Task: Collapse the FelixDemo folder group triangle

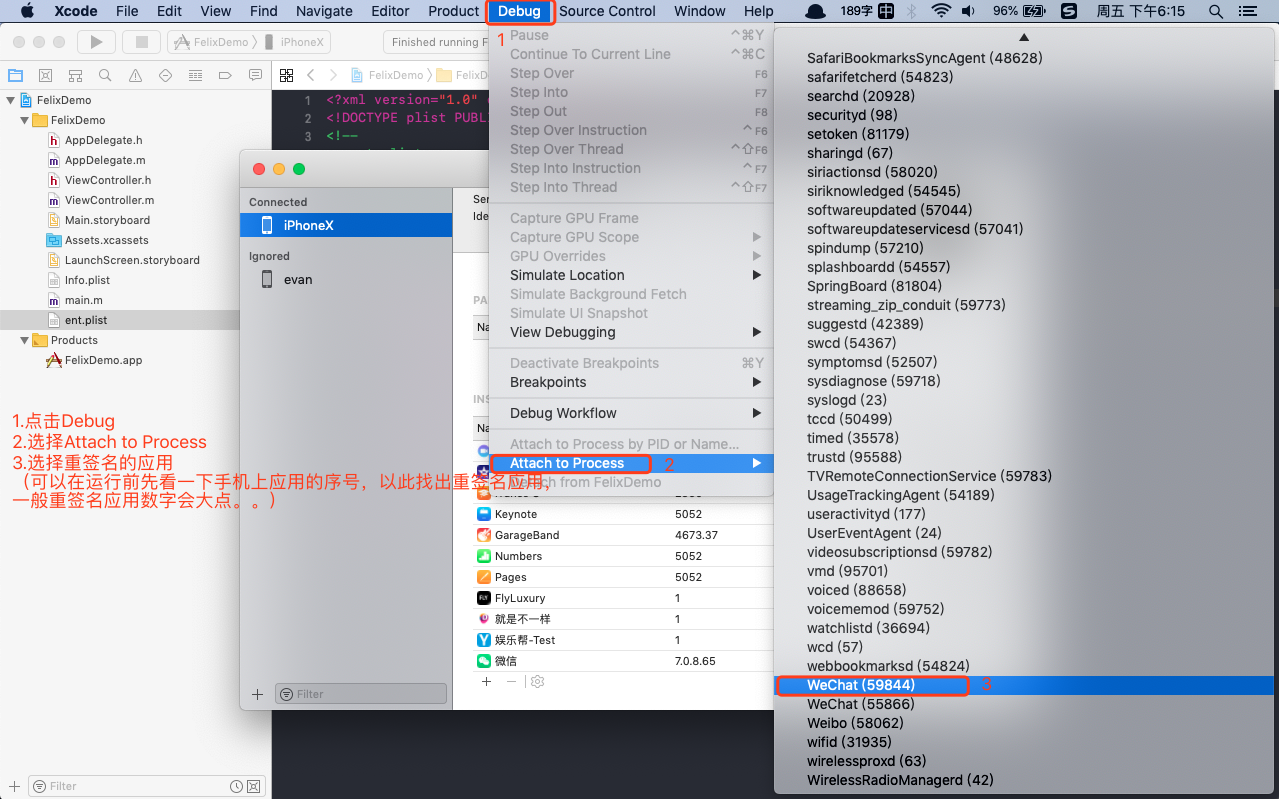Action: [24, 120]
